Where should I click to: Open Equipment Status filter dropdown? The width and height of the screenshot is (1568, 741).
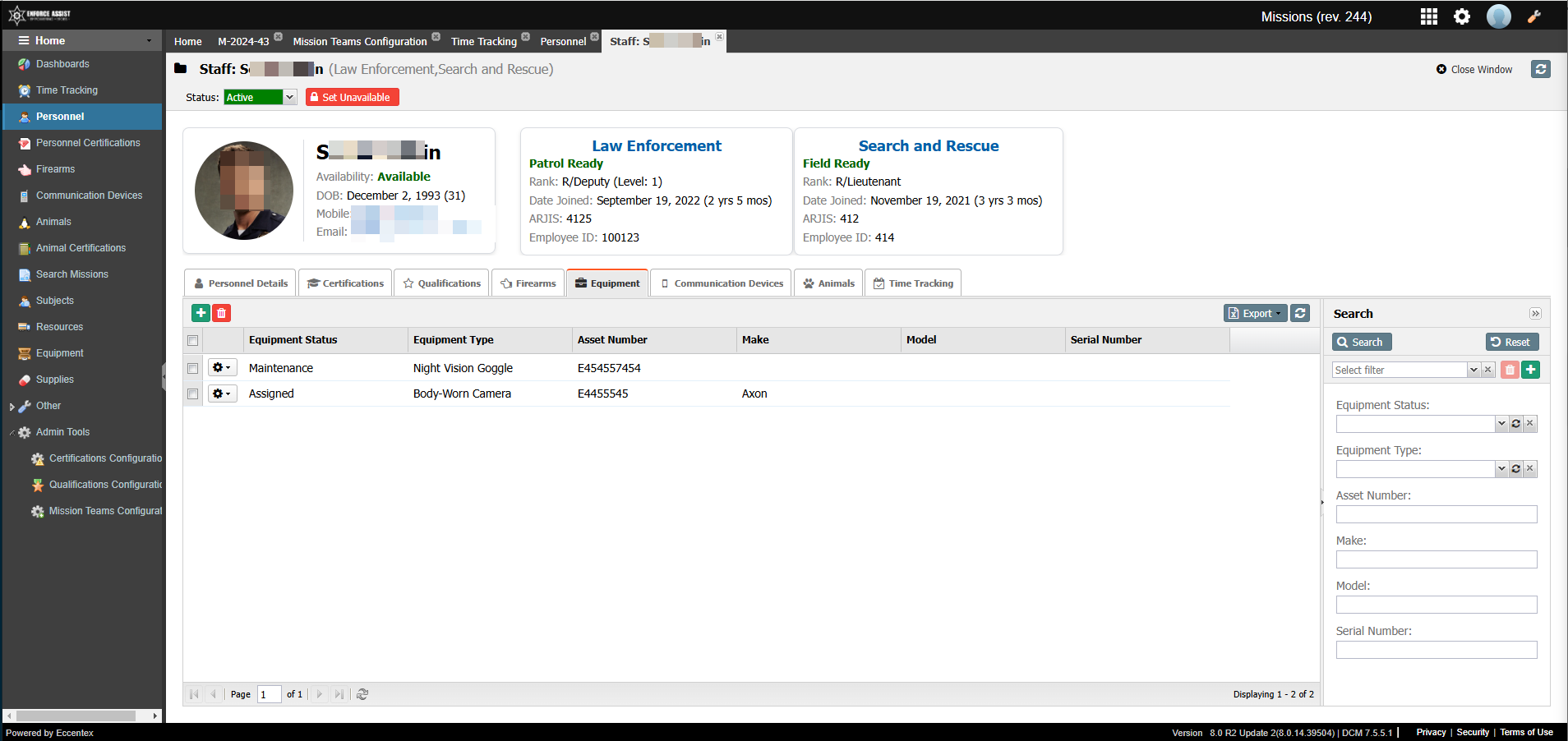coord(1501,424)
